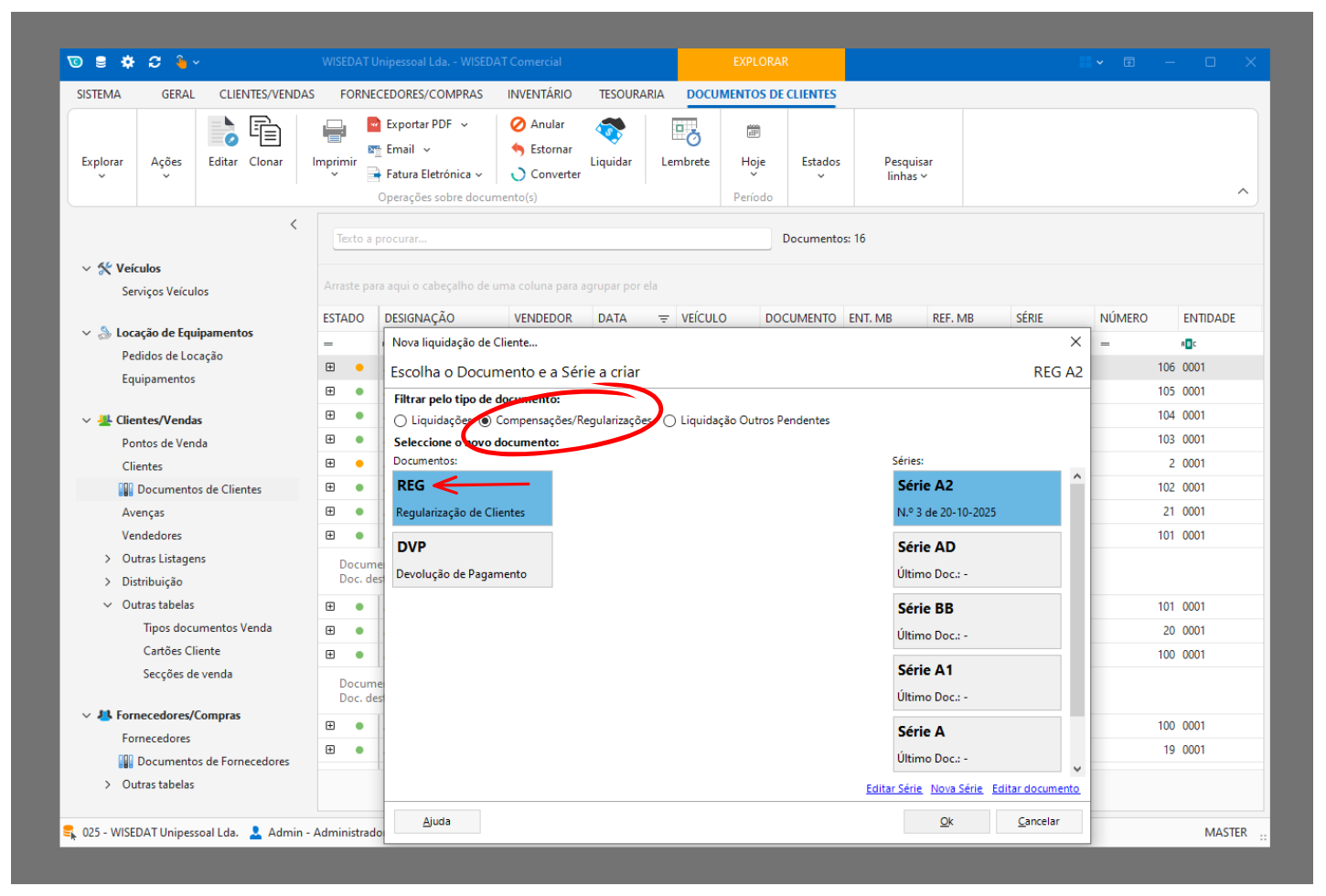Open the Exportar PDF dropdown
The width and height of the screenshot is (1326, 896).
[465, 124]
